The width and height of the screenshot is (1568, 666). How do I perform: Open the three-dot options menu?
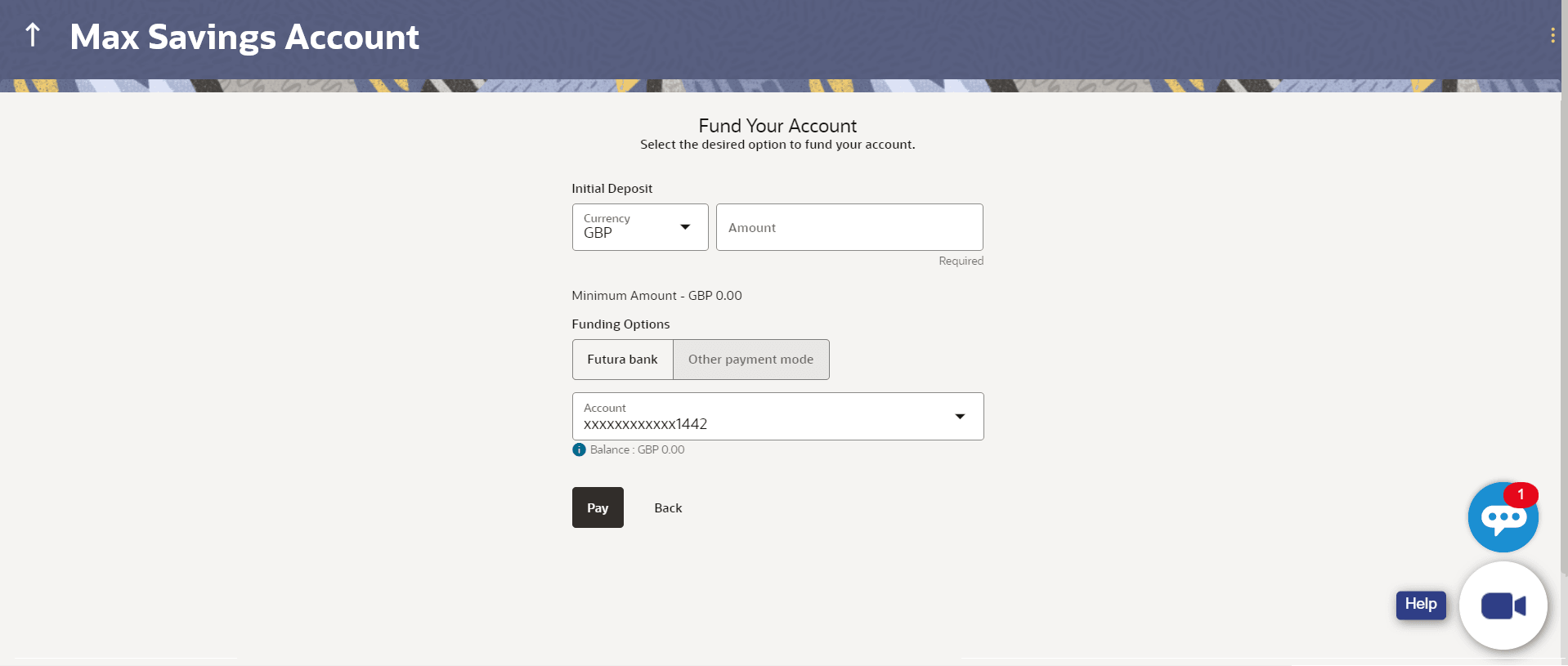click(x=1552, y=35)
